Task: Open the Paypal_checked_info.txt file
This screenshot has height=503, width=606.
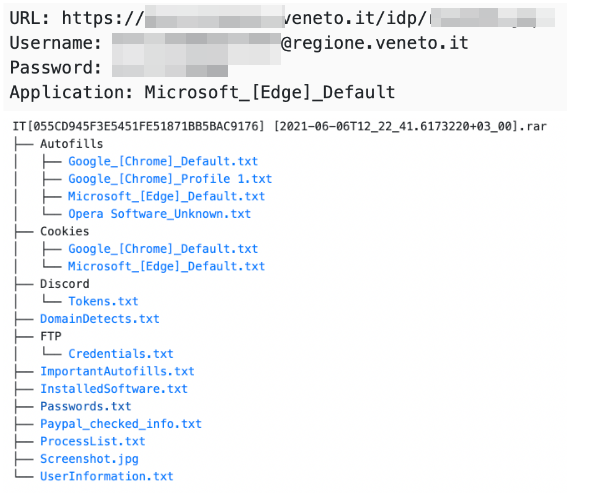Action: 120,424
